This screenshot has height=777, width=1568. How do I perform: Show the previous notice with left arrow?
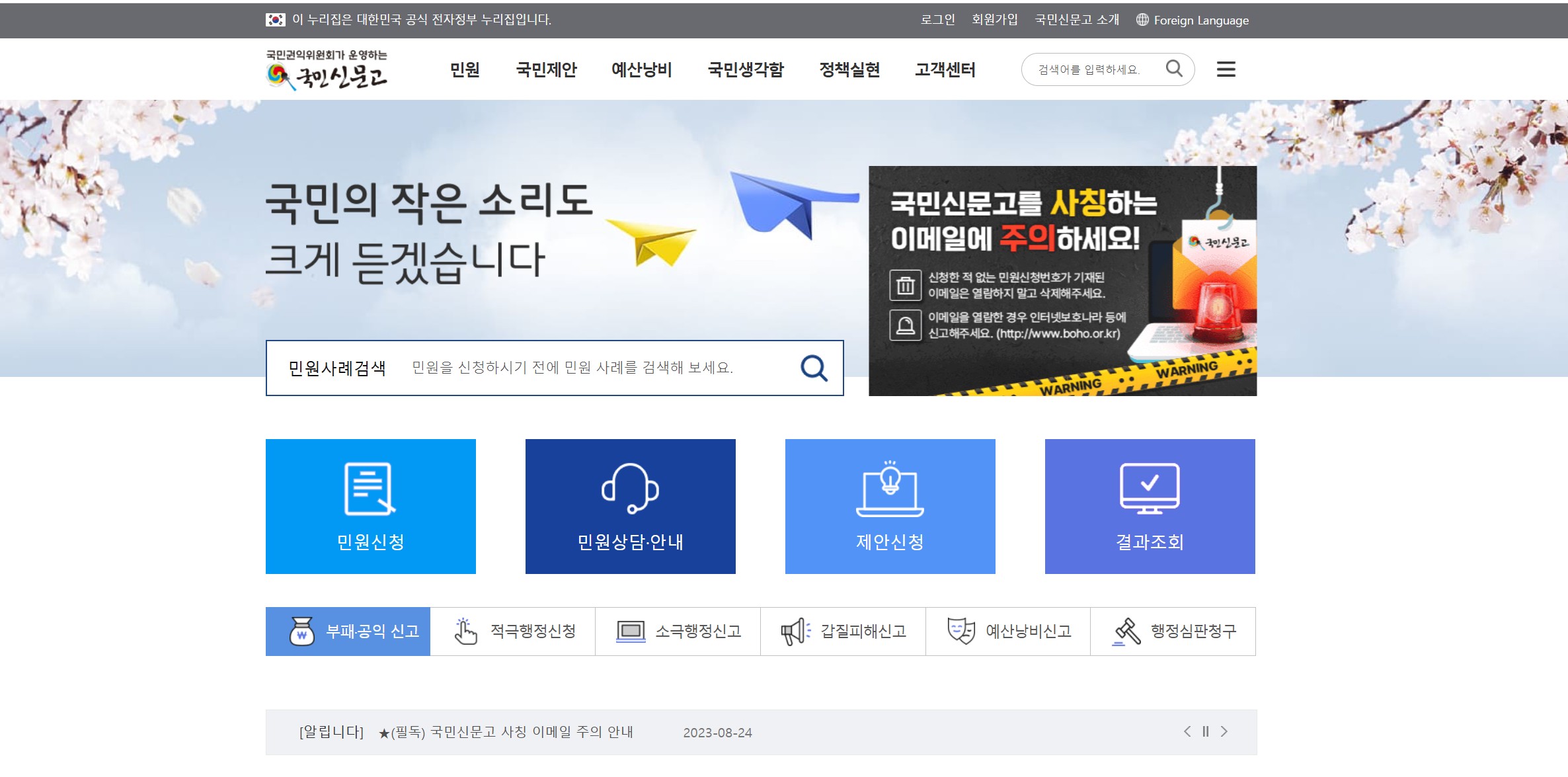tap(1187, 731)
